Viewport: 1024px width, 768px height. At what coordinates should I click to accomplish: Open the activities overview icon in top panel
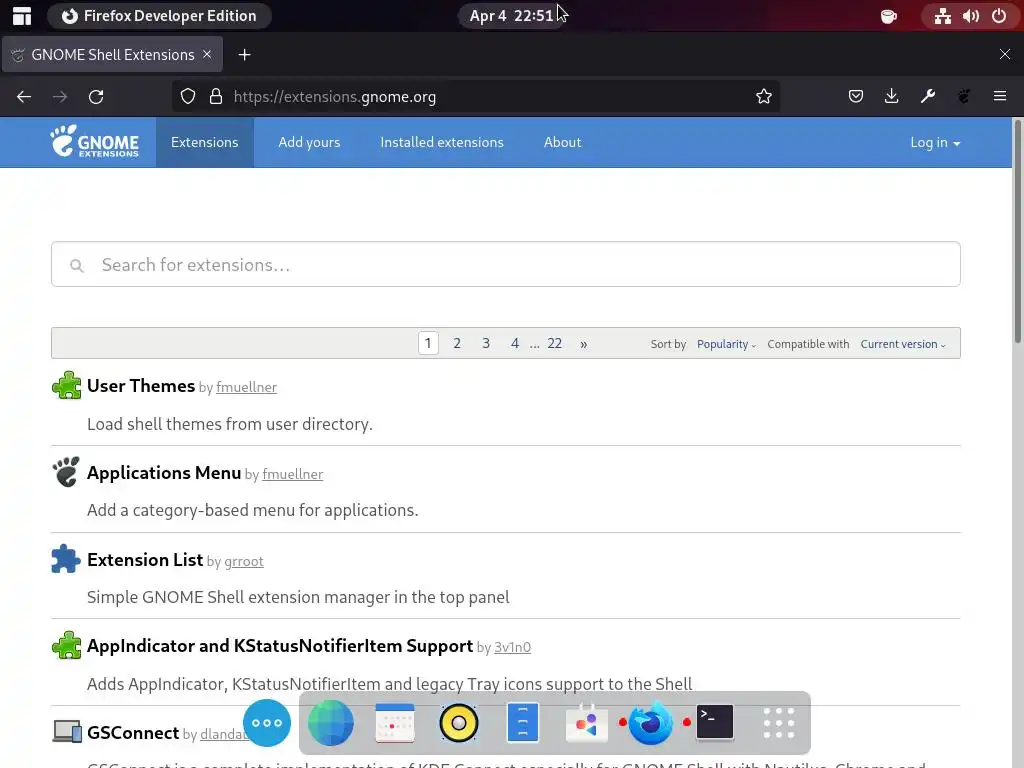22,16
